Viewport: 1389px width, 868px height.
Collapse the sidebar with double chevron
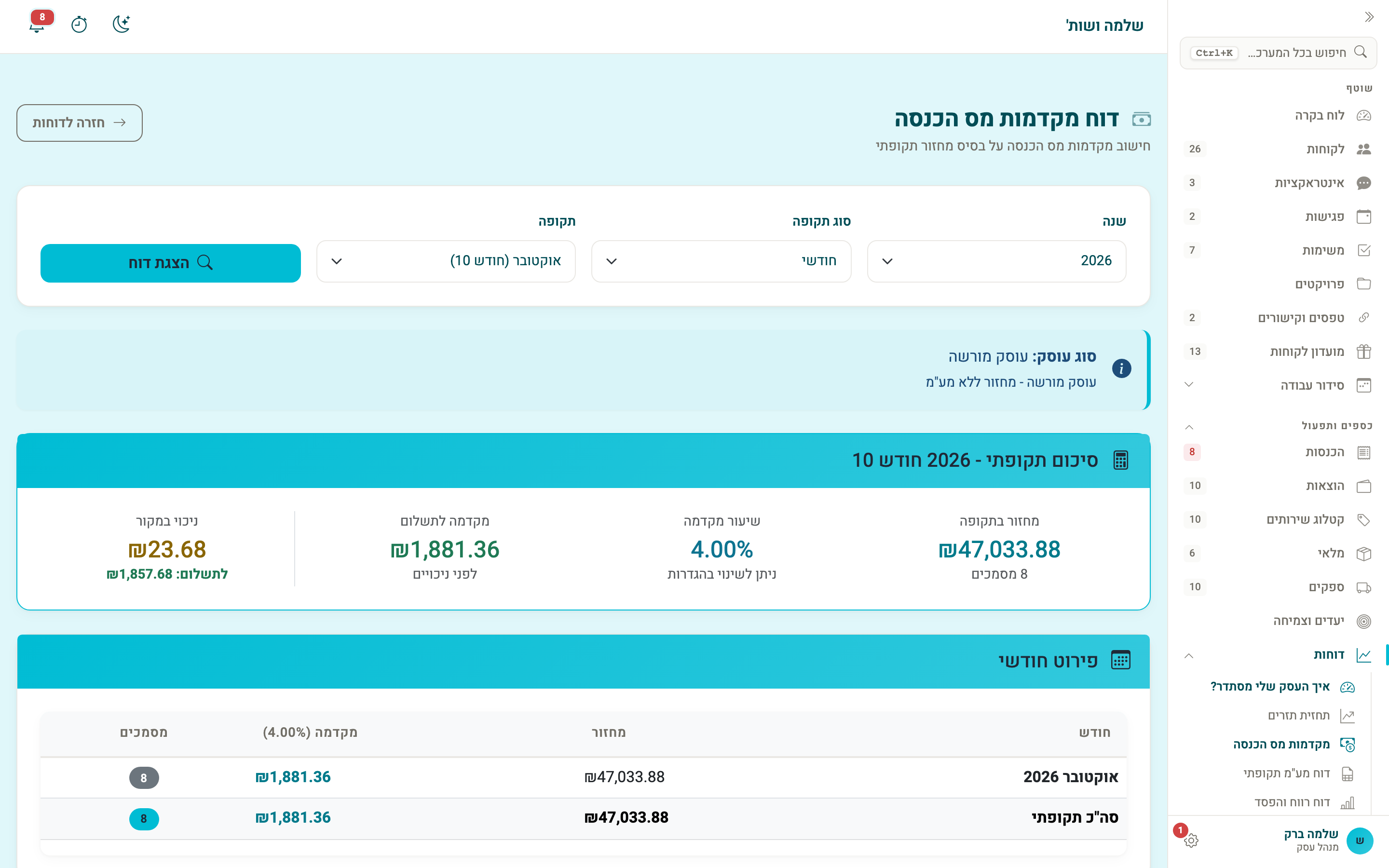[1369, 17]
